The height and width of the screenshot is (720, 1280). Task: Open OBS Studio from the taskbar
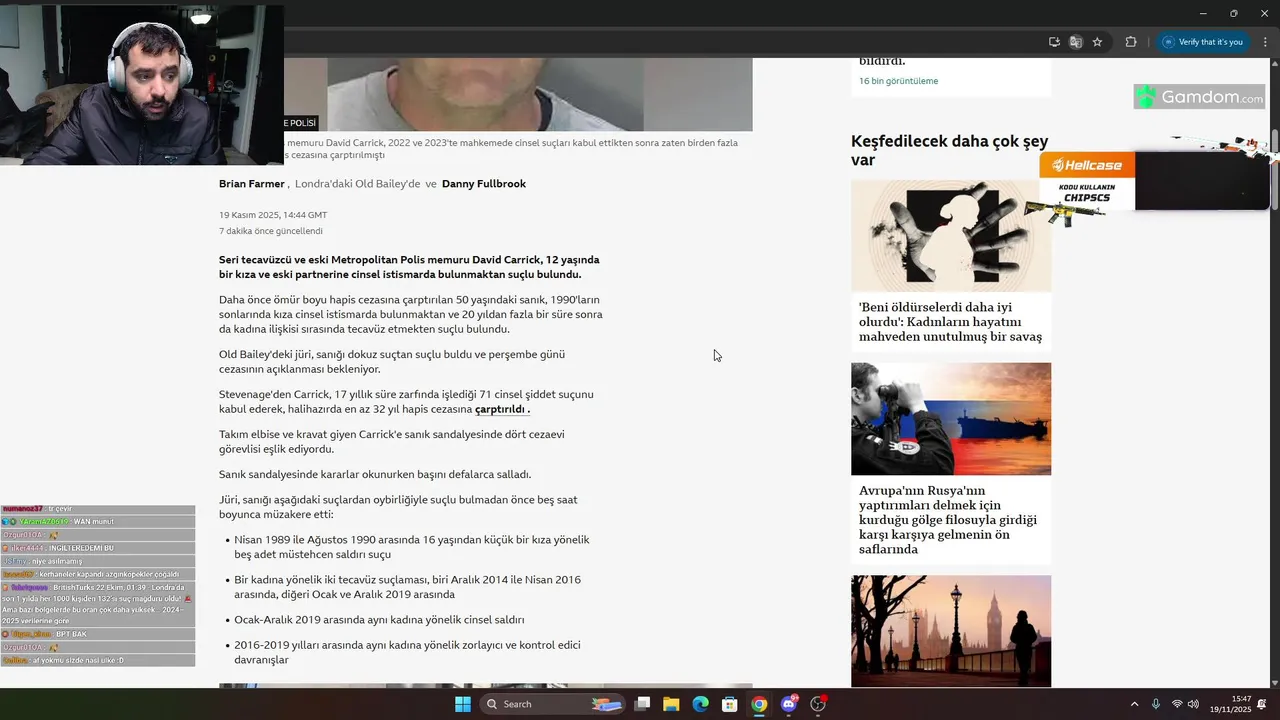pos(818,704)
